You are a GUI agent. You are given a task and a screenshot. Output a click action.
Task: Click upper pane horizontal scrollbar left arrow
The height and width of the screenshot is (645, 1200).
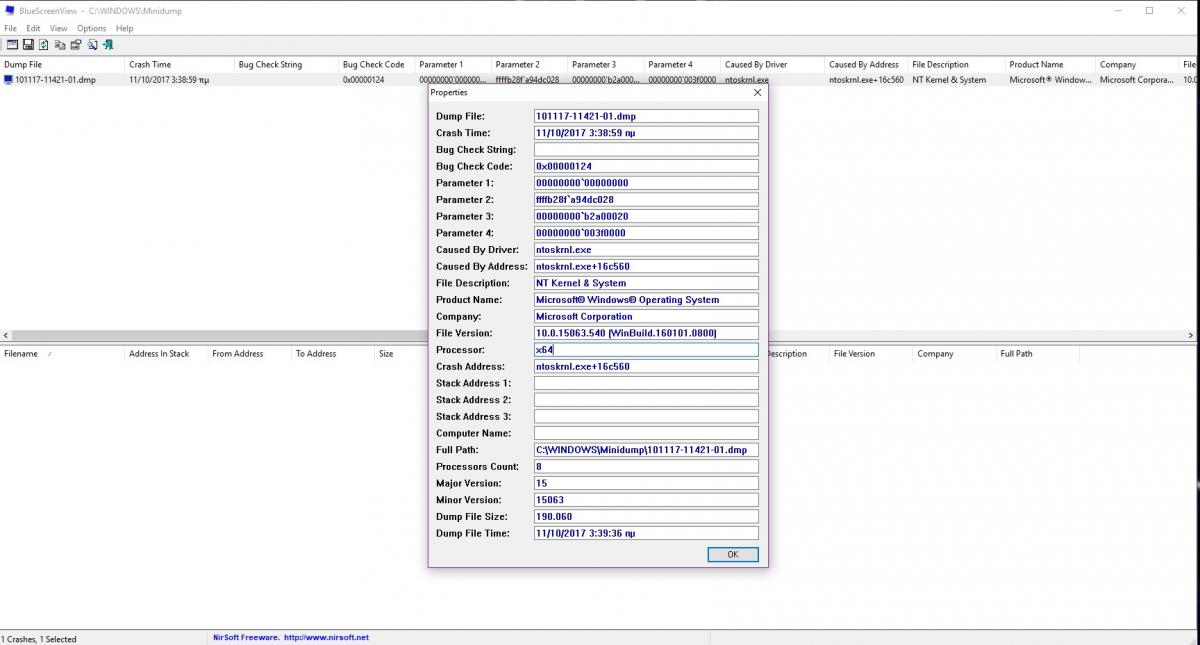click(x=6, y=336)
